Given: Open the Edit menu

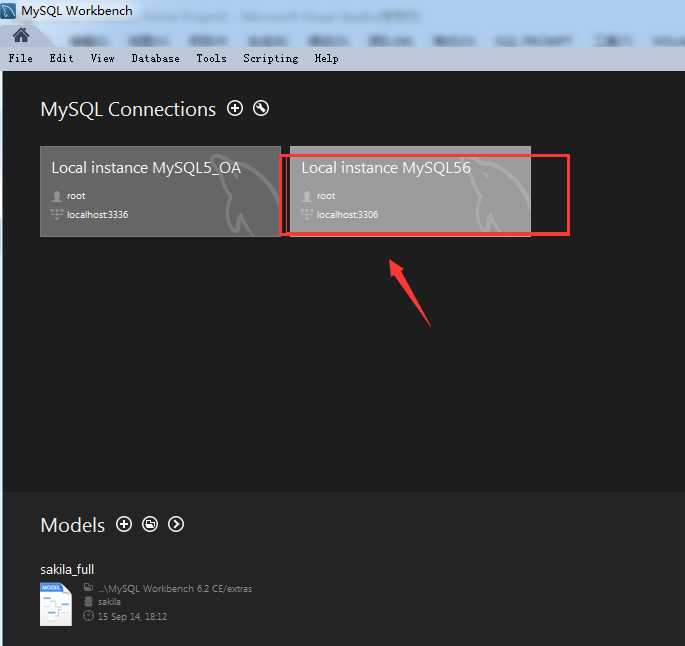Looking at the screenshot, I should 61,59.
